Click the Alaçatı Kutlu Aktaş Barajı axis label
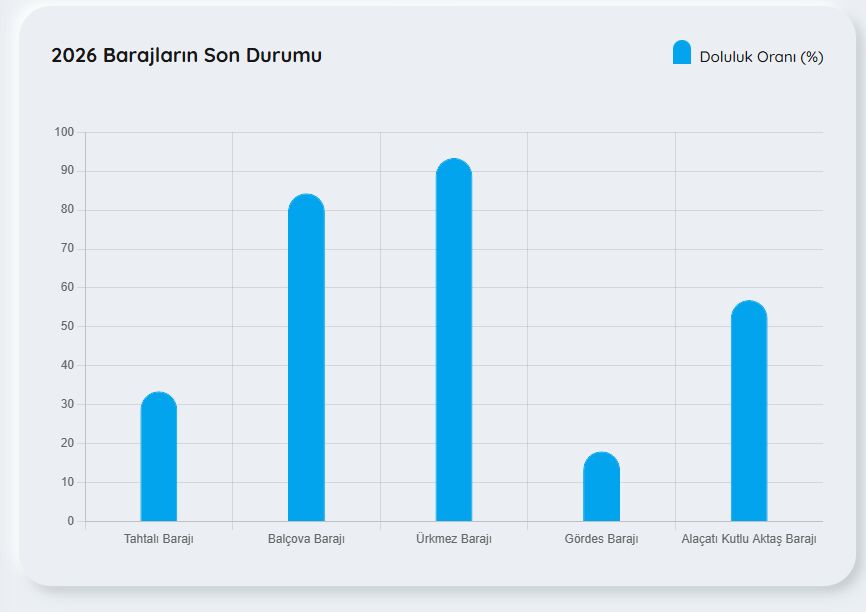 click(x=748, y=539)
